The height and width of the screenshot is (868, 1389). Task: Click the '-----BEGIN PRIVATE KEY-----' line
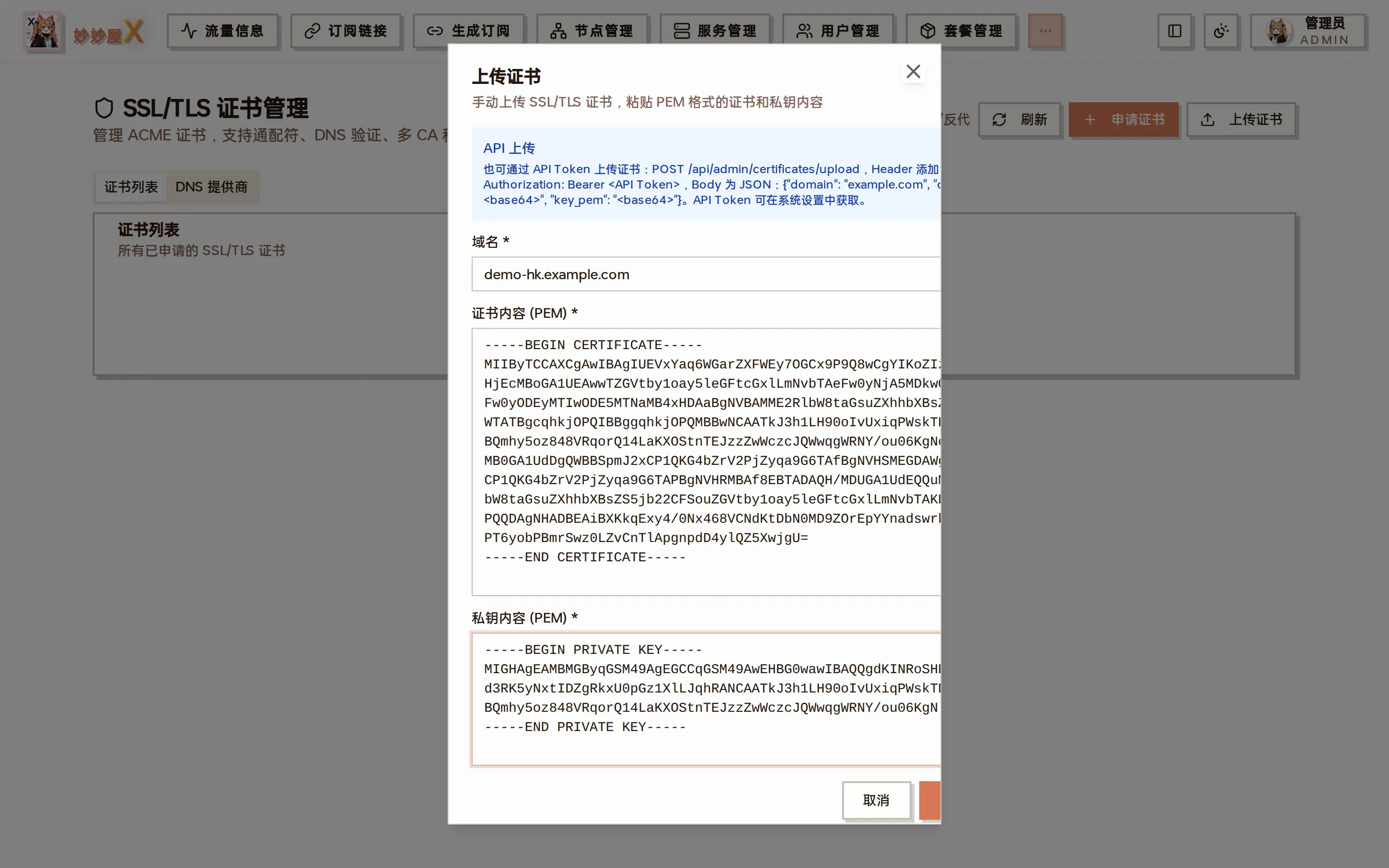tap(593, 650)
